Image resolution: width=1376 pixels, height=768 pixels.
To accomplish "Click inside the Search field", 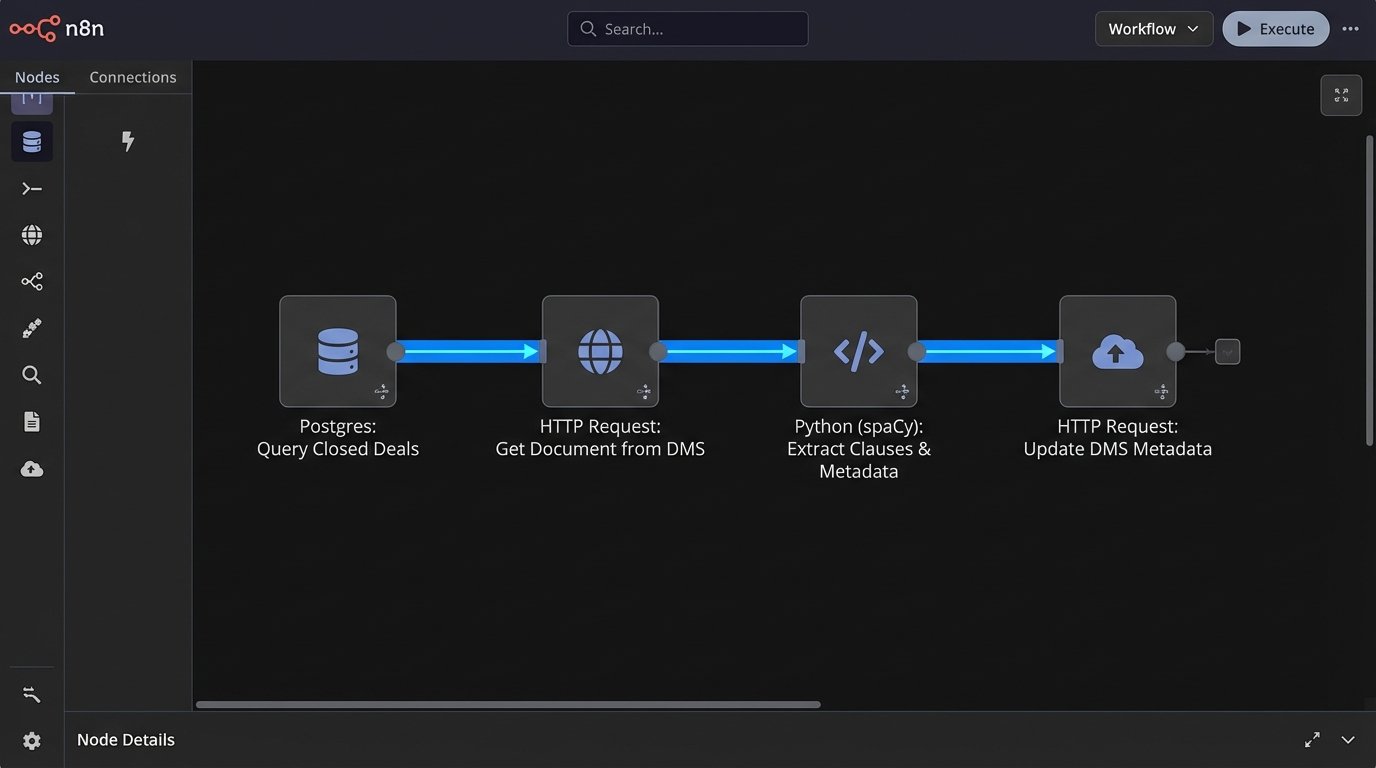I will click(687, 29).
